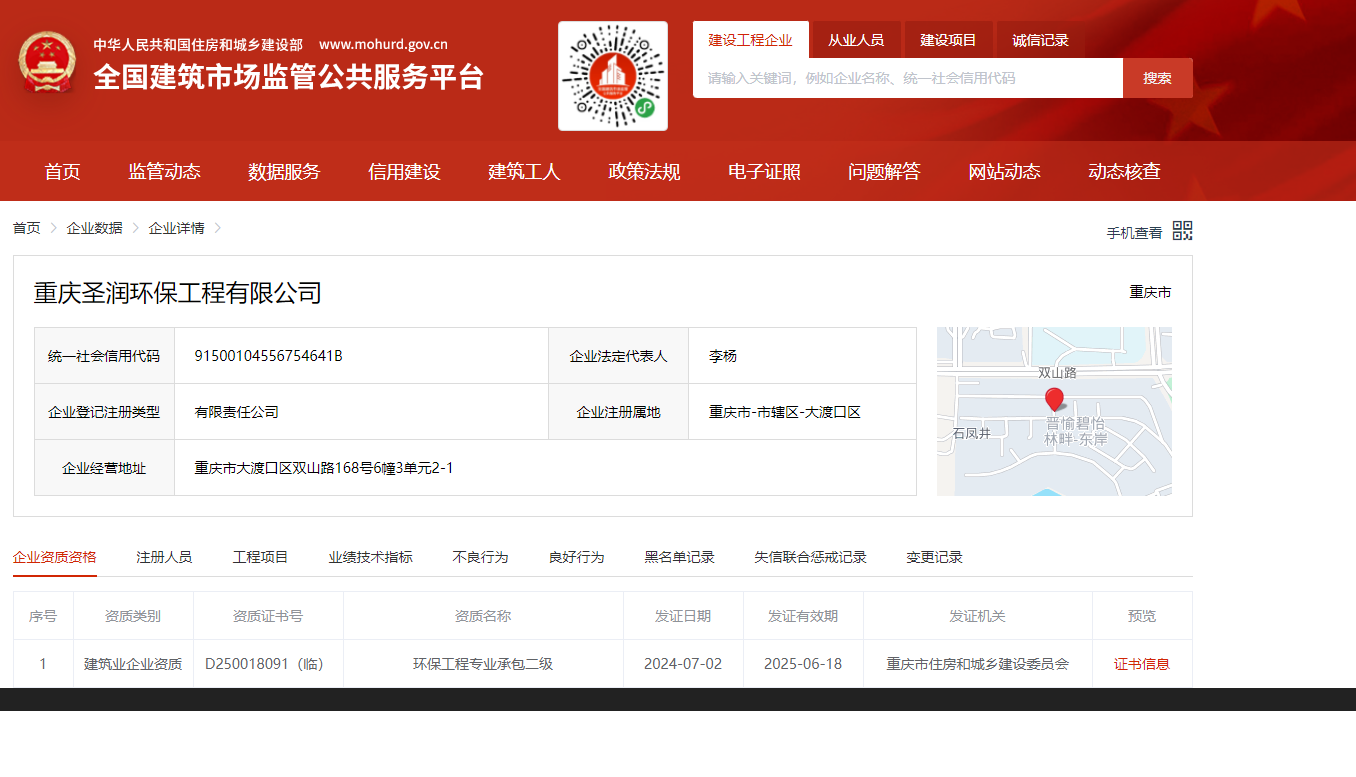The height and width of the screenshot is (777, 1356).
Task: Select the 建设项目 search tab
Action: click(x=948, y=40)
